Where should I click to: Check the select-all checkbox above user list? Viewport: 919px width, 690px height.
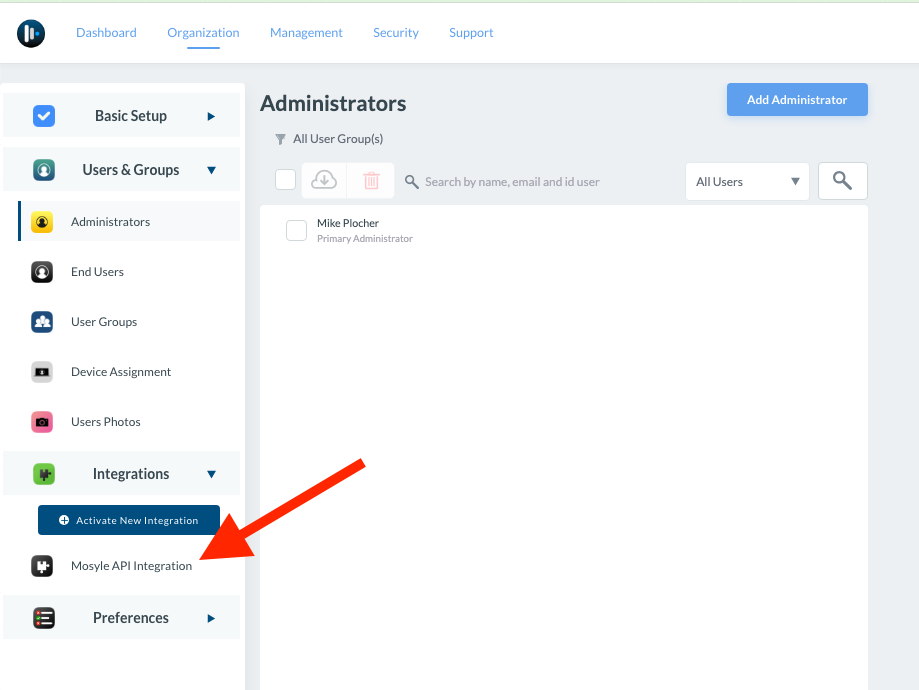click(x=285, y=179)
